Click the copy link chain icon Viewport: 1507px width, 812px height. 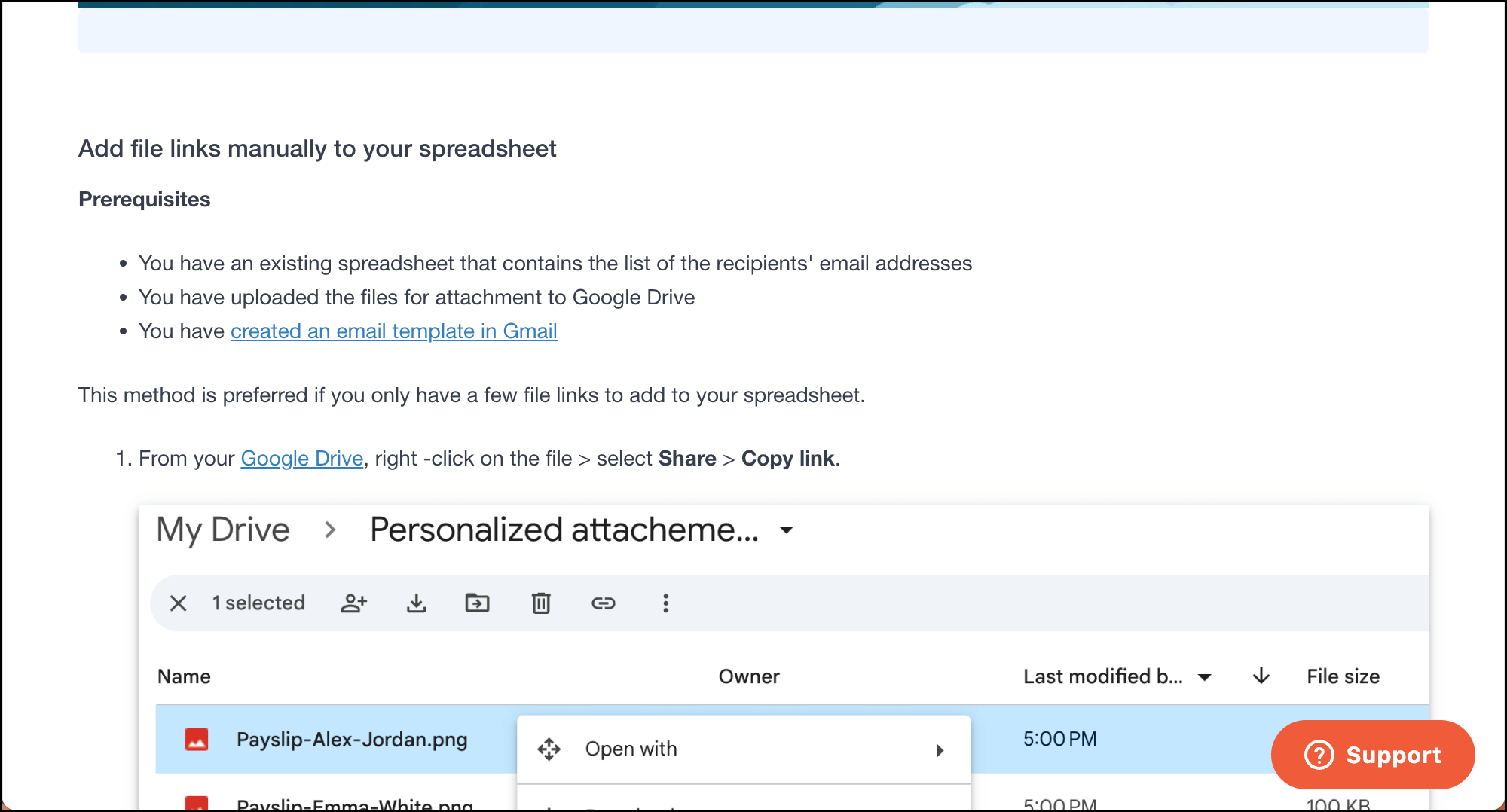click(x=603, y=603)
